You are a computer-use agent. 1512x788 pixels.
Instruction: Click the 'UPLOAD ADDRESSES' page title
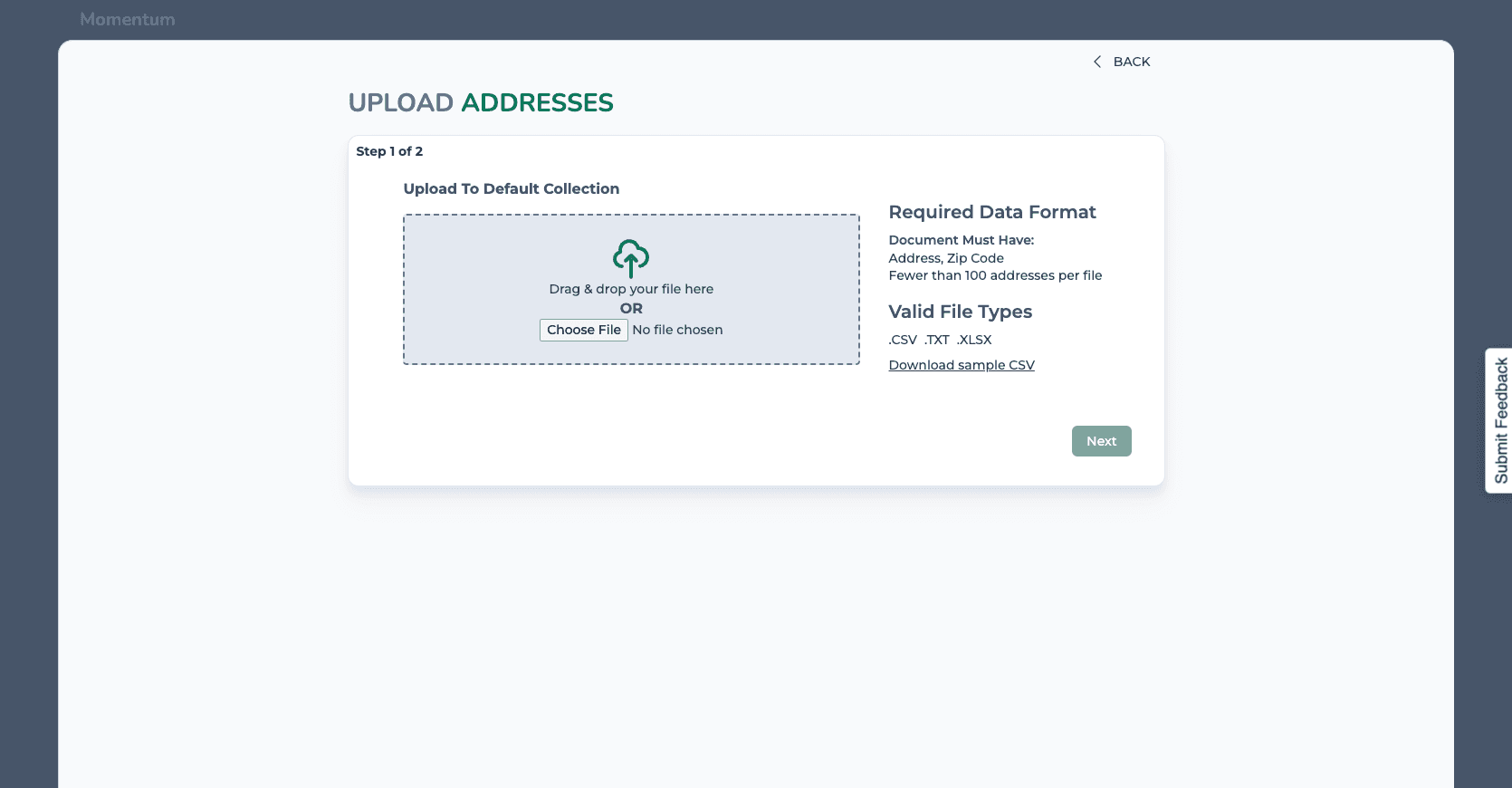(481, 102)
